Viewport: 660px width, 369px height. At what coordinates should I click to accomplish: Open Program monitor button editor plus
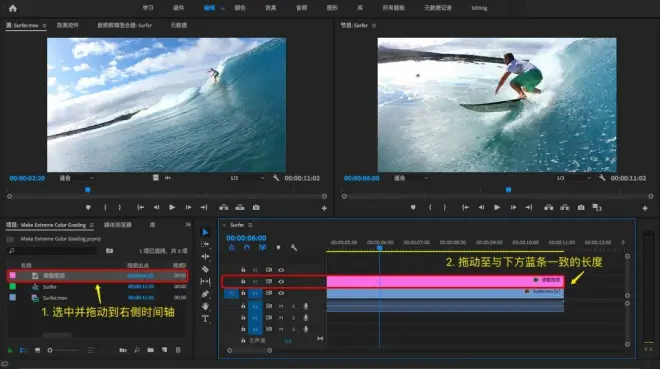(x=645, y=208)
